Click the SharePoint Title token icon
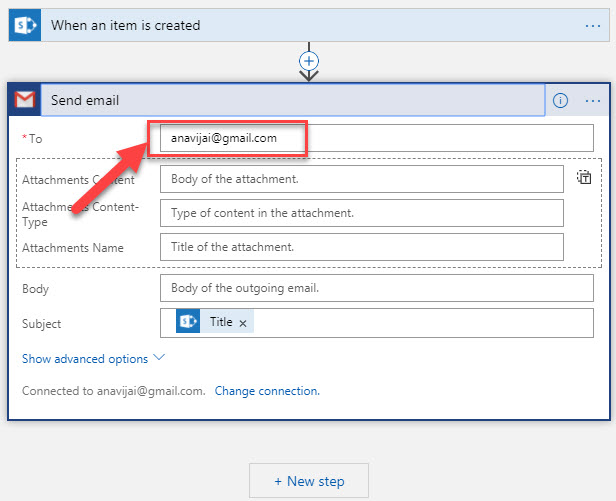Image resolution: width=616 pixels, height=501 pixels. 188,322
